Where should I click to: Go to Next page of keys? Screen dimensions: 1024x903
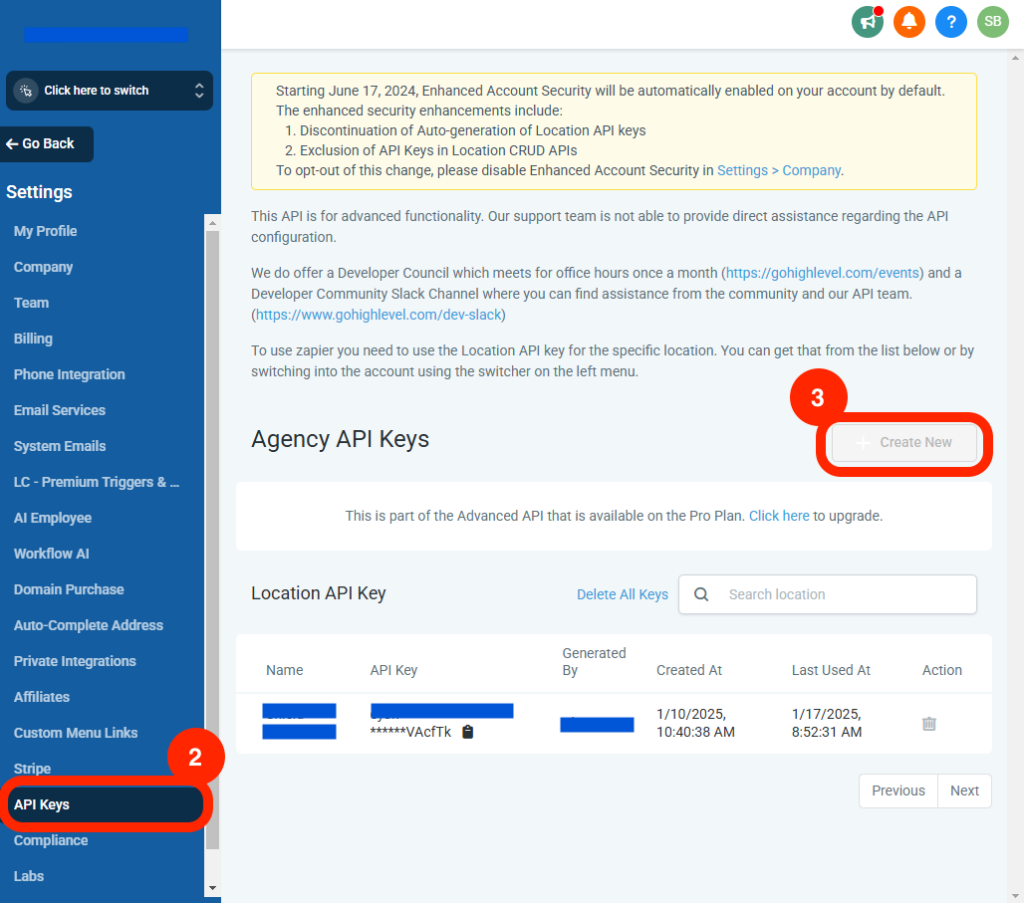tap(964, 790)
